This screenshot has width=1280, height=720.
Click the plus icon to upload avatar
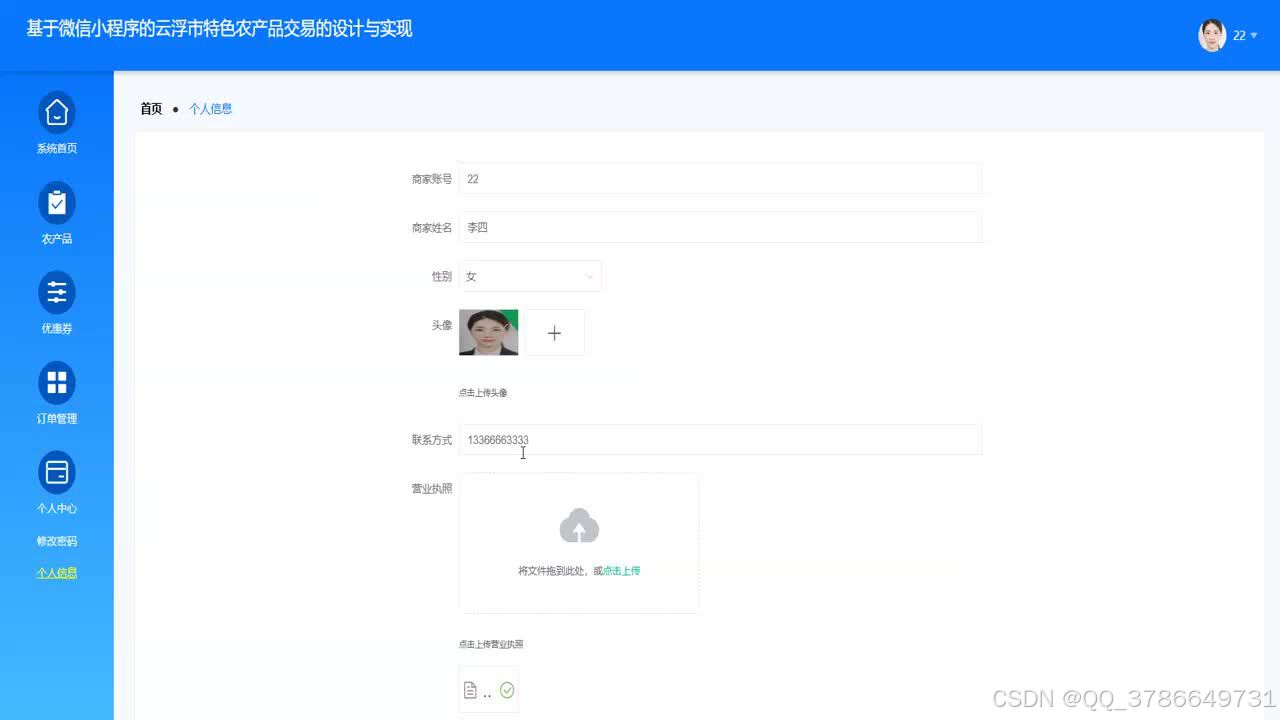[554, 332]
